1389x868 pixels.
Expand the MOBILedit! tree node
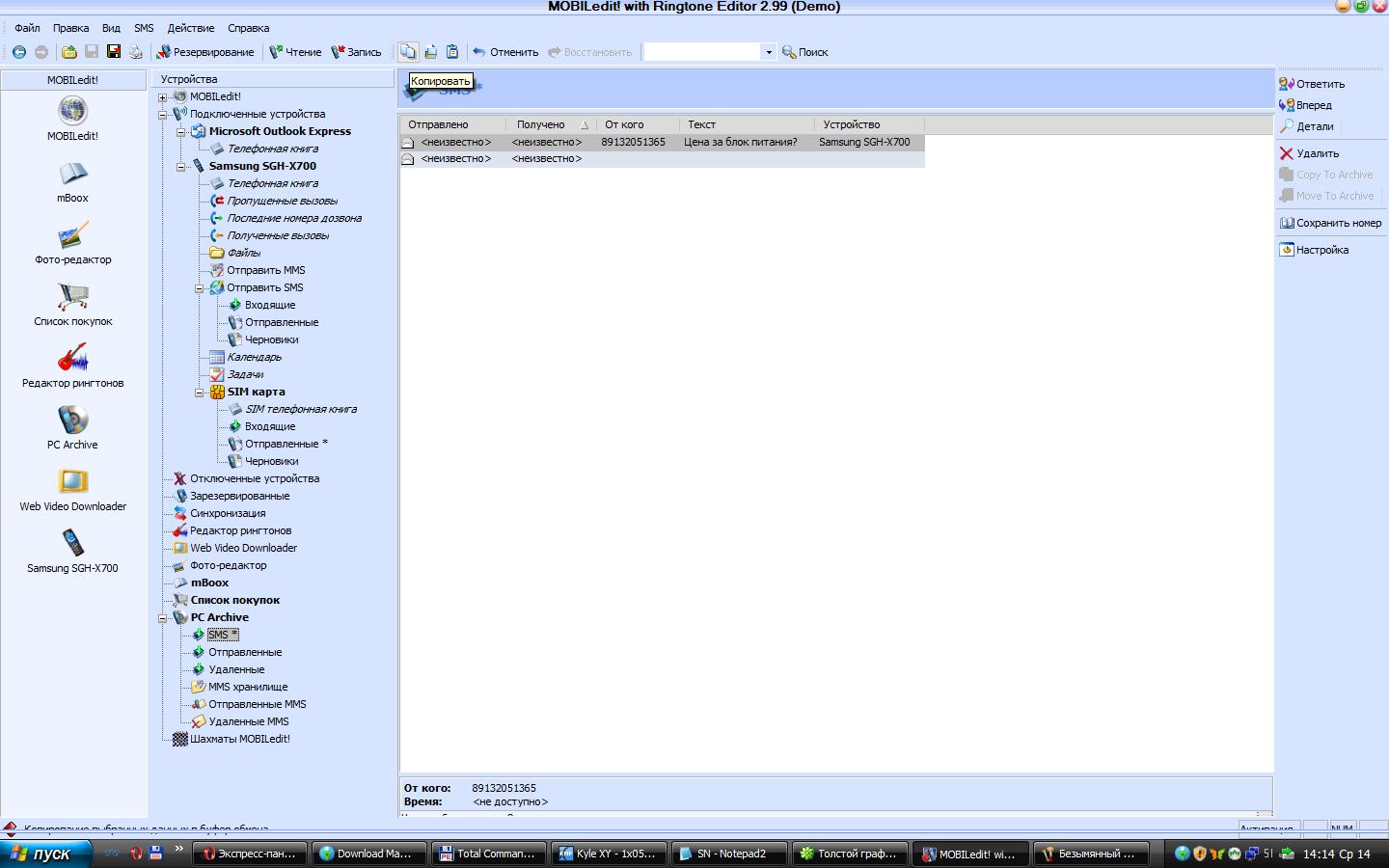163,97
